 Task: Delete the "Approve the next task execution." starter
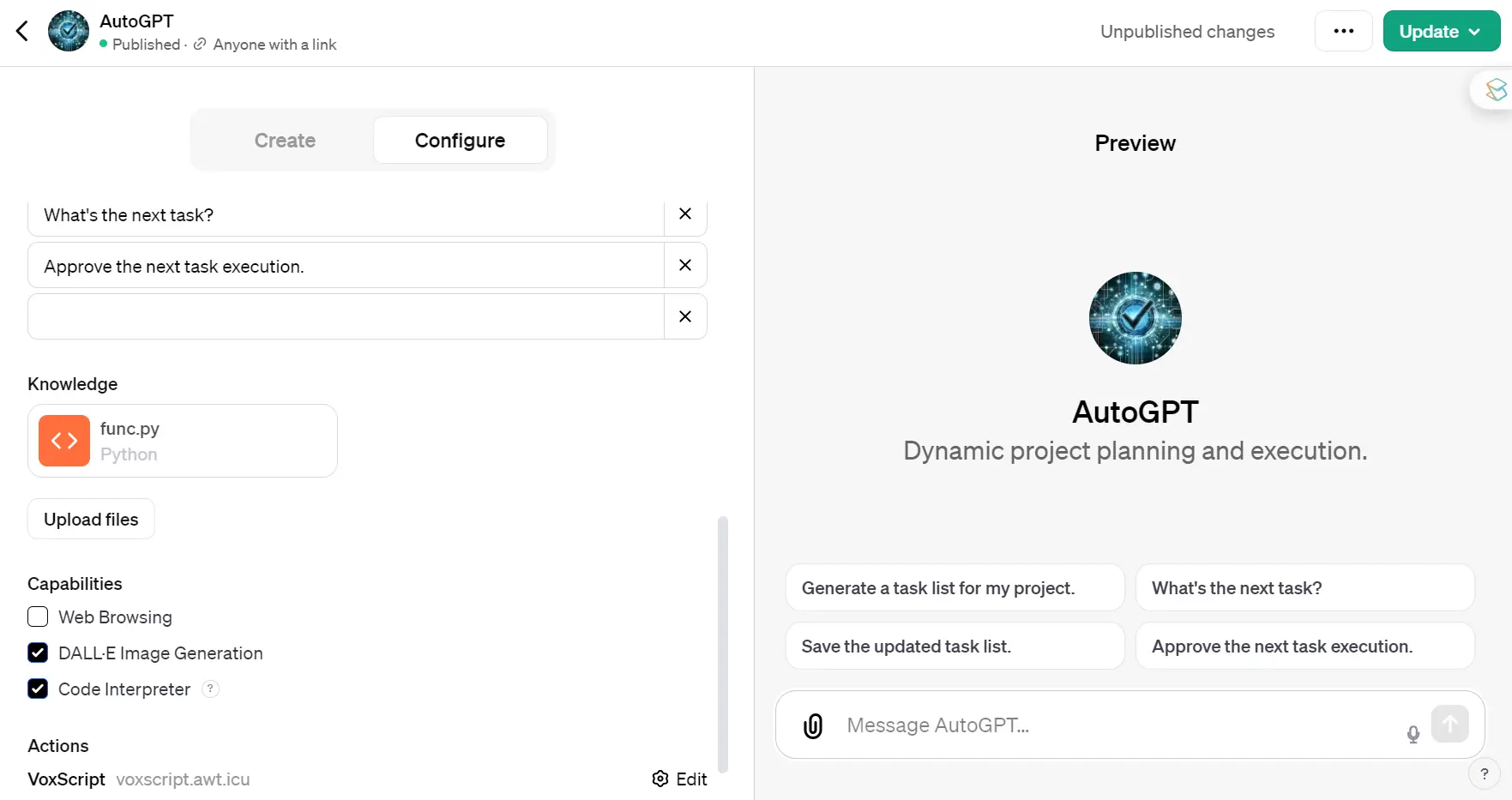pyautogui.click(x=685, y=266)
